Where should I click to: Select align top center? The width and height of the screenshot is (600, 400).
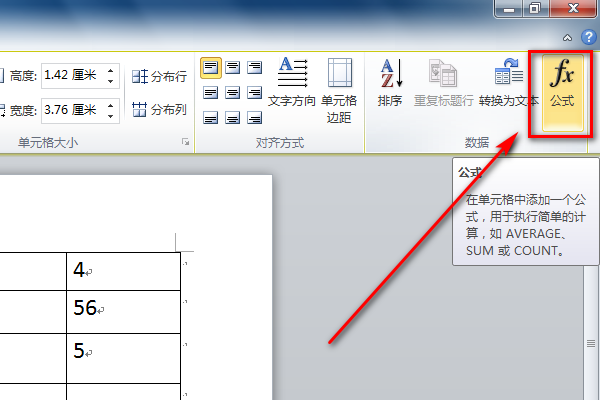233,68
